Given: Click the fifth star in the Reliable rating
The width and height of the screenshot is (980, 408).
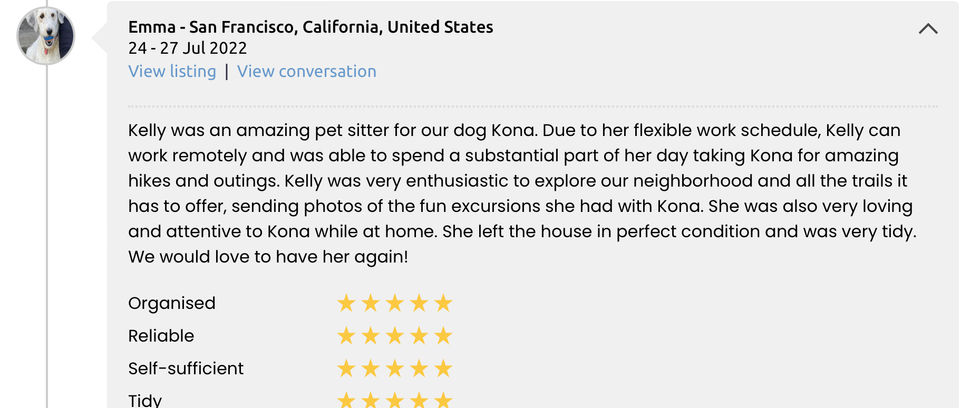Looking at the screenshot, I should pos(443,336).
